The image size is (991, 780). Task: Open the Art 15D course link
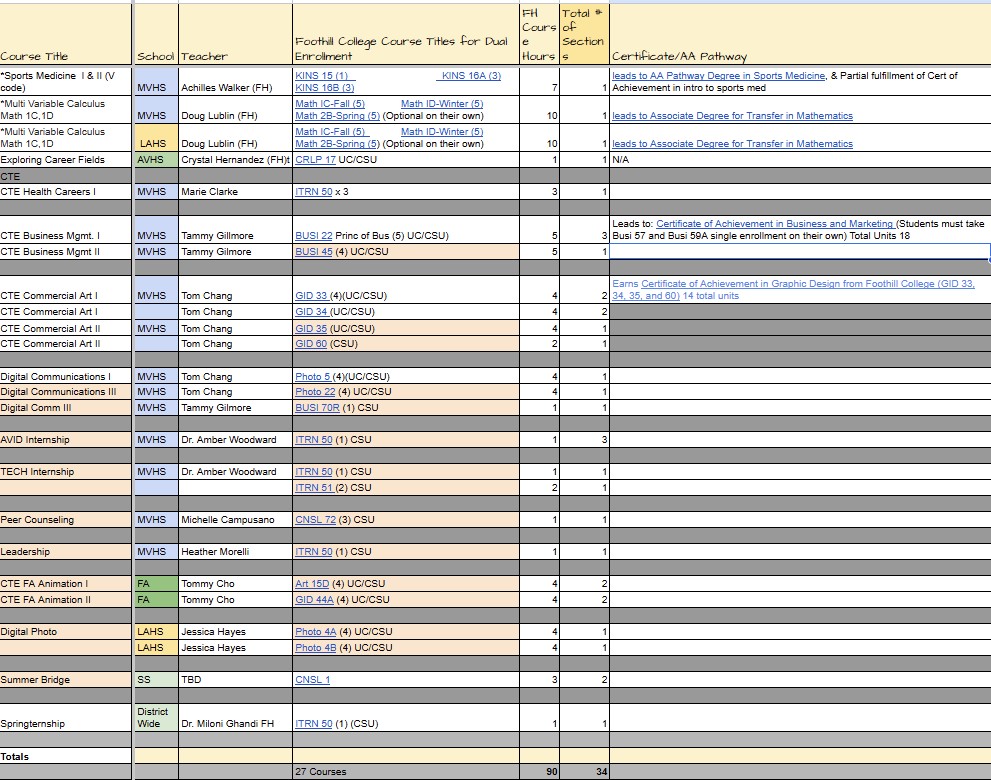(312, 584)
